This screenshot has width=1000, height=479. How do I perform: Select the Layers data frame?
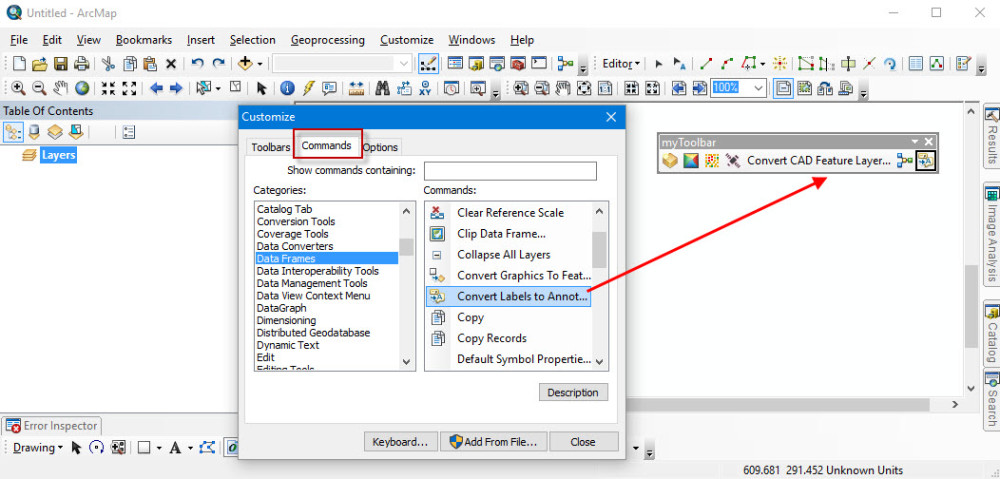tap(58, 155)
